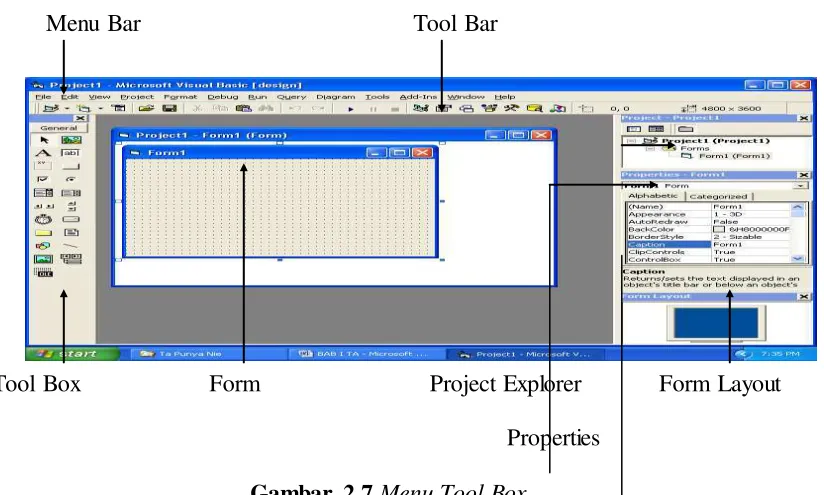Image resolution: width=824 pixels, height=495 pixels.
Task: Click the Properties list scroll-up arrow
Action: point(798,207)
